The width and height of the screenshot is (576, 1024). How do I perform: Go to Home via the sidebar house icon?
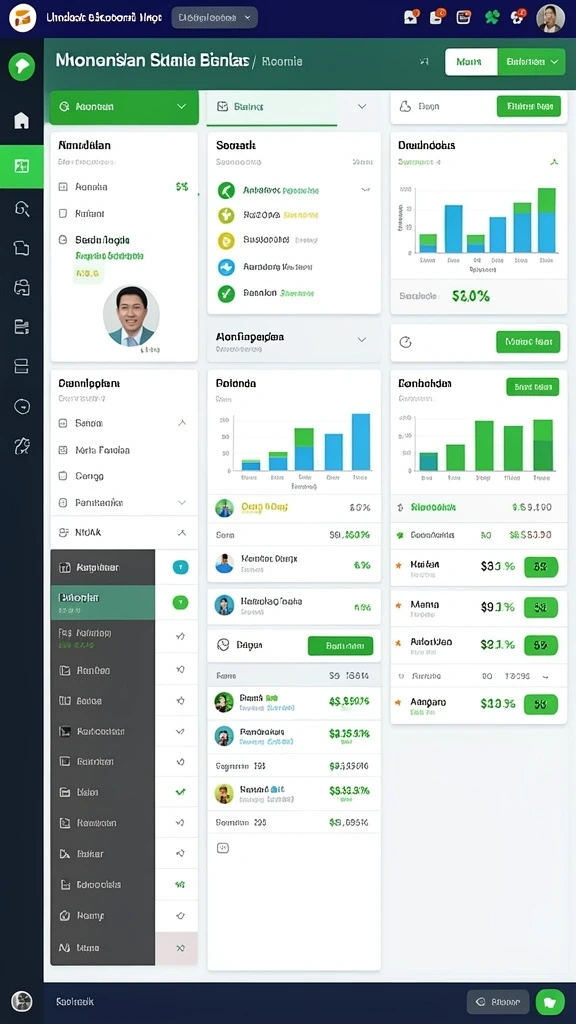click(x=22, y=120)
